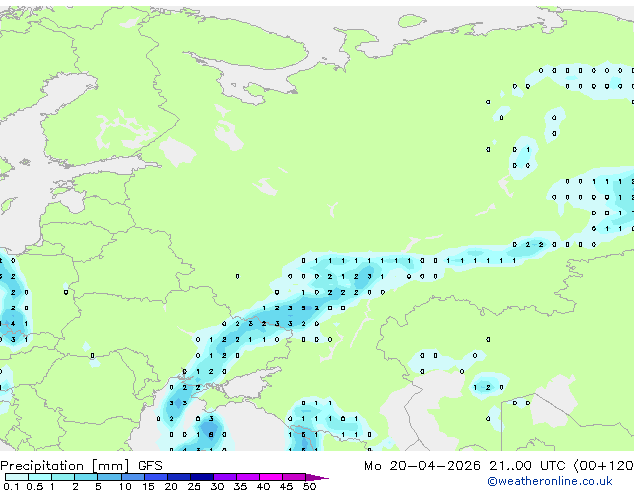
Task: Click the legend label '45'
Action: click(x=286, y=486)
